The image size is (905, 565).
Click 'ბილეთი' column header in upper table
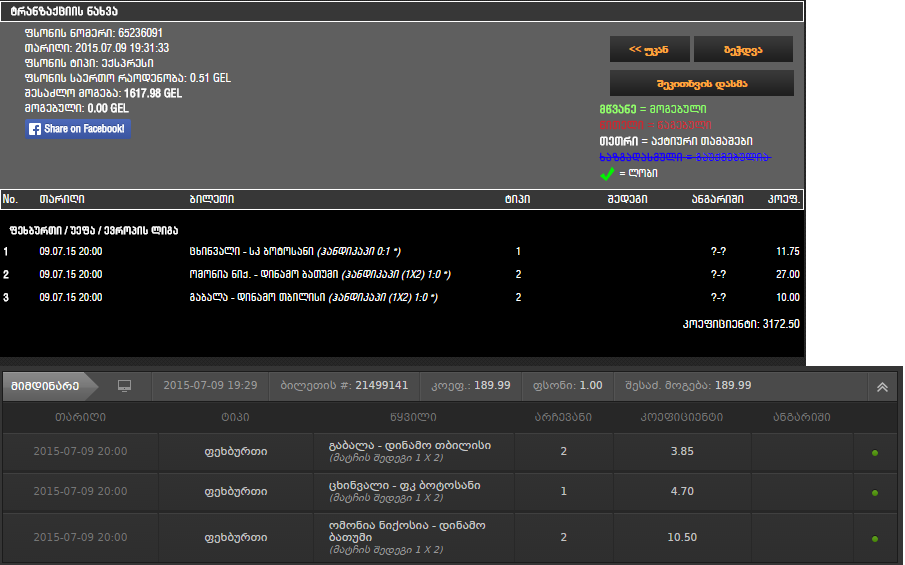click(212, 199)
